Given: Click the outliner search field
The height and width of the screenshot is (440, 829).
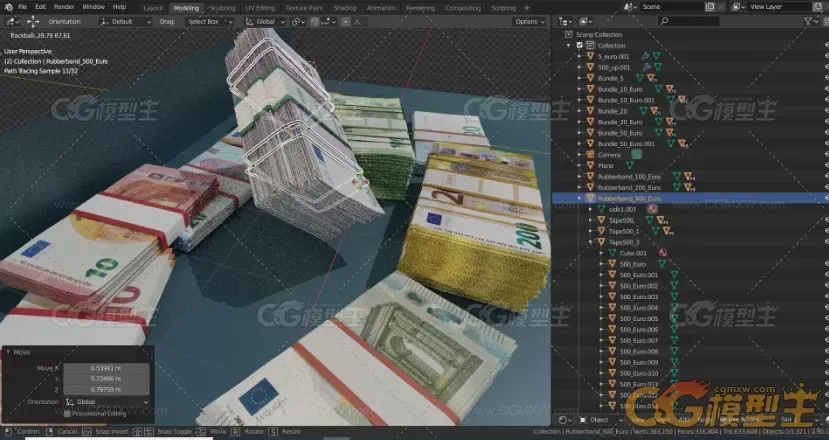Looking at the screenshot, I should pos(688,21).
